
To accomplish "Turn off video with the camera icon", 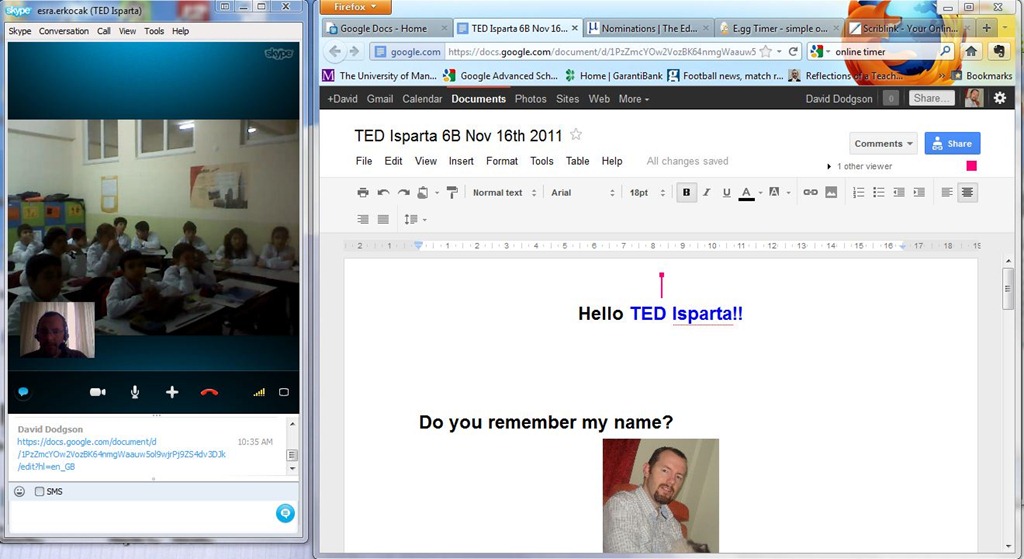I will (x=98, y=392).
